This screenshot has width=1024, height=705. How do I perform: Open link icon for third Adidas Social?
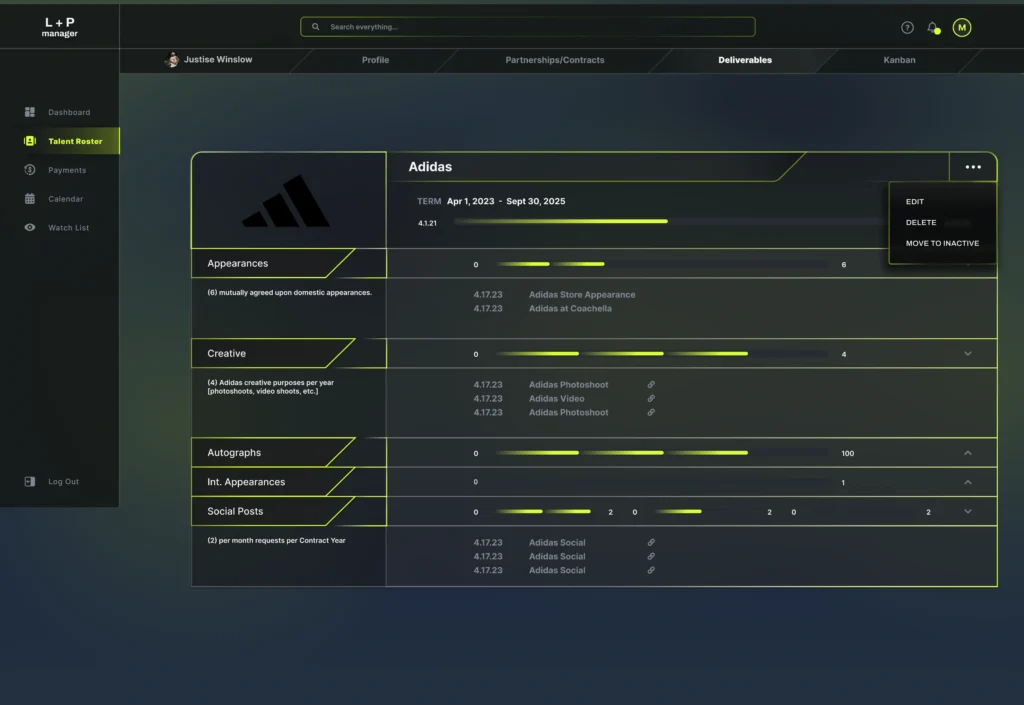(651, 571)
